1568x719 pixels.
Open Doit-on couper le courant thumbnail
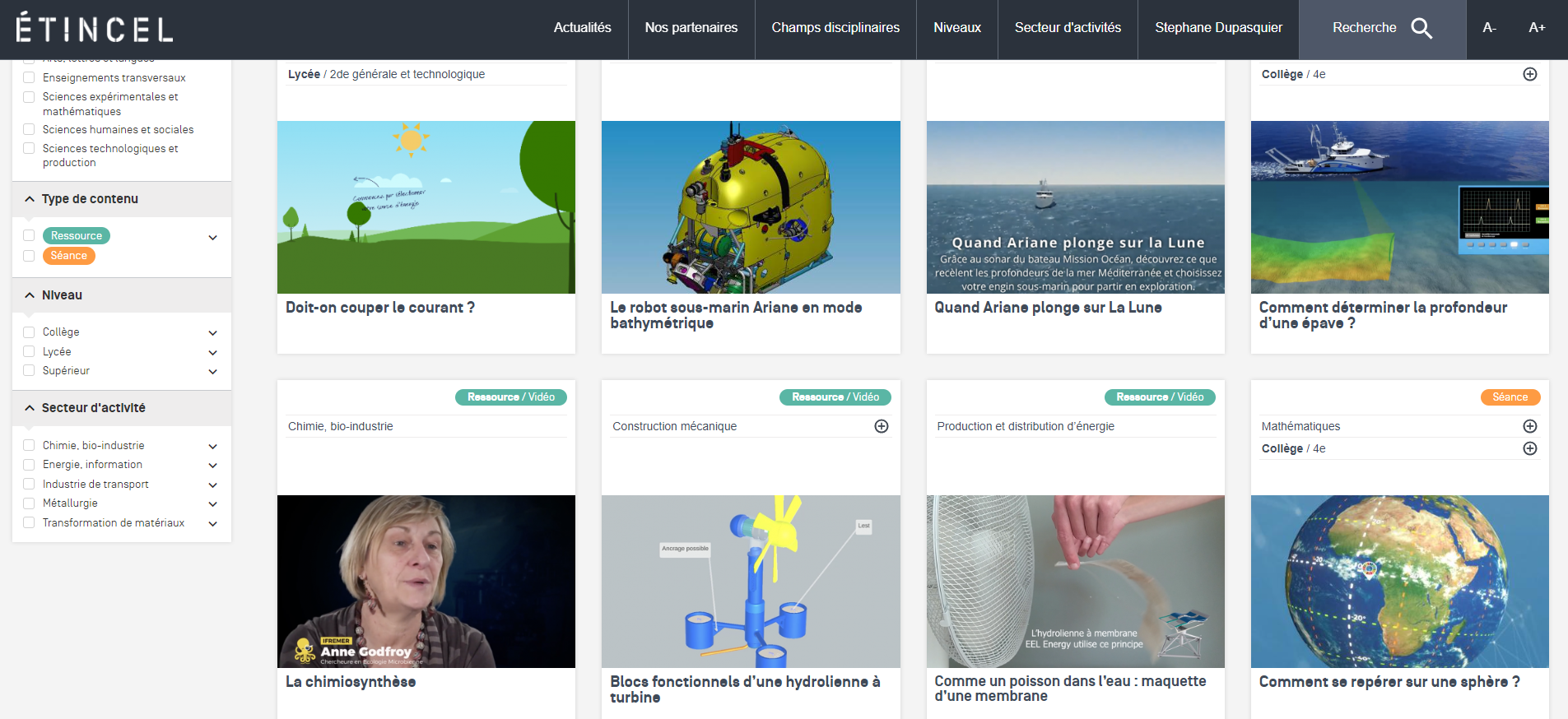pos(426,207)
